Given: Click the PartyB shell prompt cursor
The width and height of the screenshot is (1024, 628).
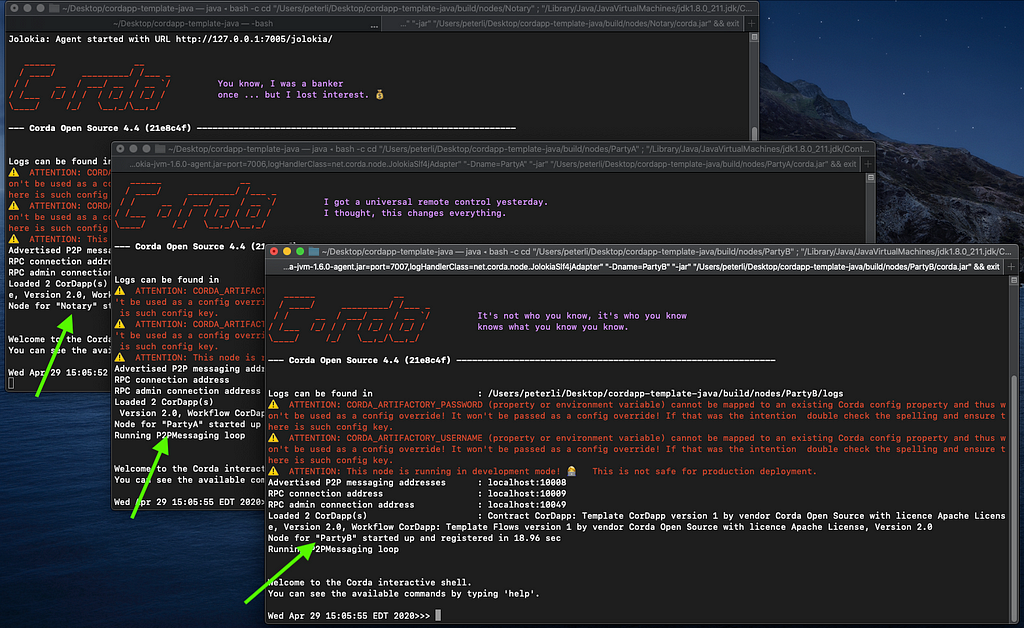Looking at the screenshot, I should coord(438,615).
